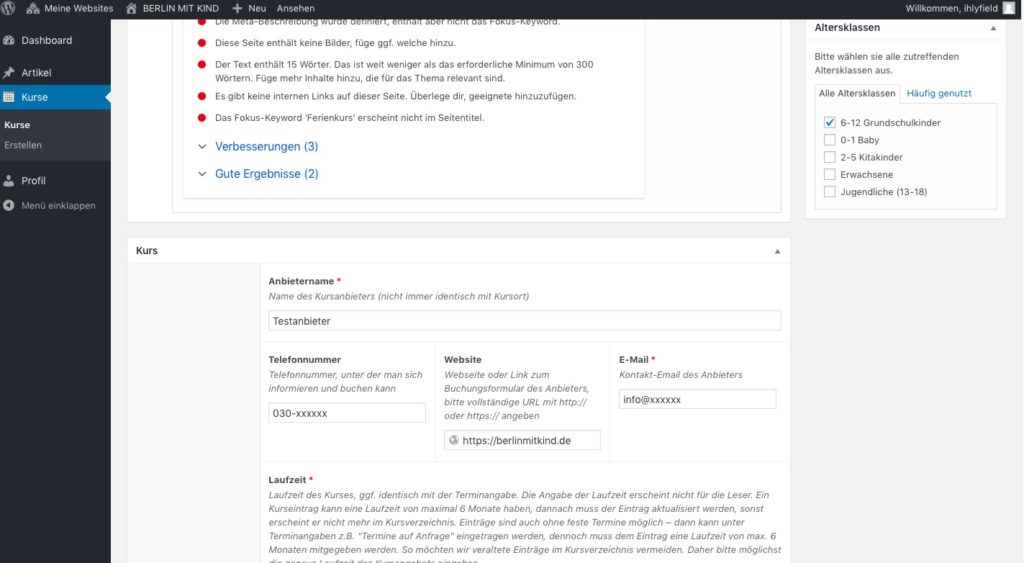1024x563 pixels.
Task: Click the WordPress logo icon
Action: point(8,8)
